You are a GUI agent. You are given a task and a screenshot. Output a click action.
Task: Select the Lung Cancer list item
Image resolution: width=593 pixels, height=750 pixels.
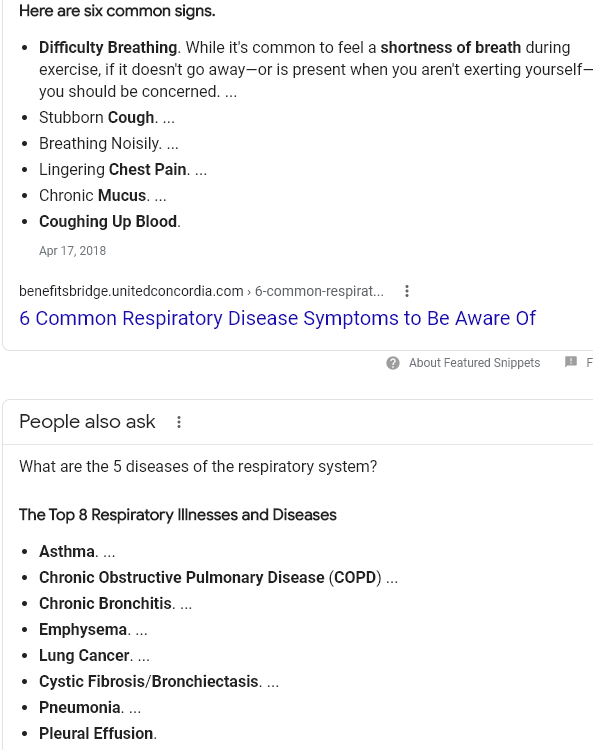pyautogui.click(x=94, y=655)
